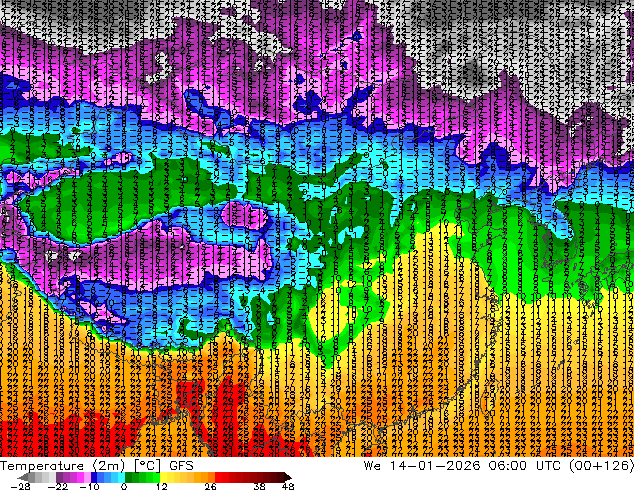This screenshot has width=634, height=490.
Task: Click the cyan legend swatch left of 0
Action: pyautogui.click(x=121, y=477)
